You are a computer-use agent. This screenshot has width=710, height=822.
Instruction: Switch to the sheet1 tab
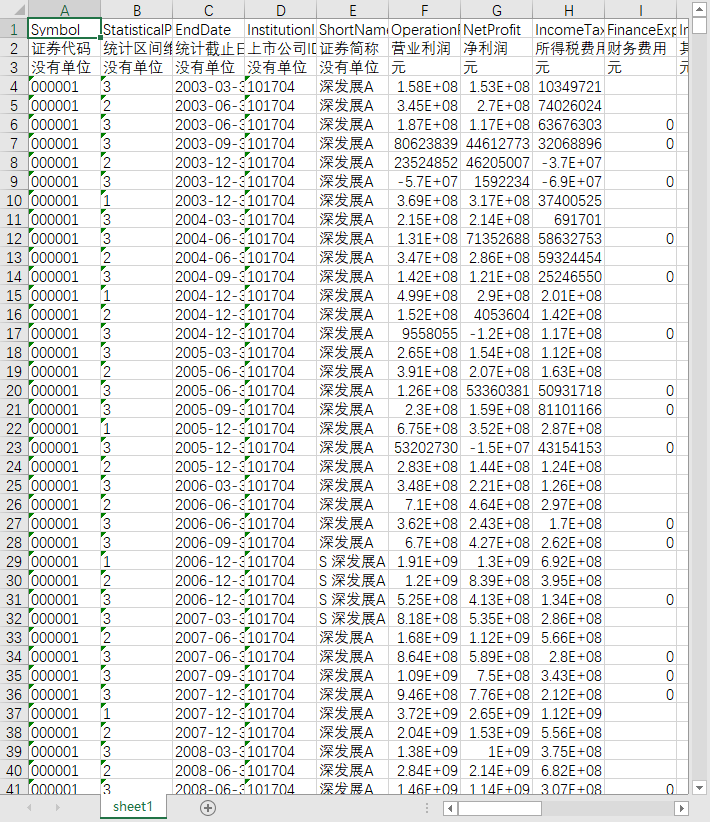[x=133, y=806]
